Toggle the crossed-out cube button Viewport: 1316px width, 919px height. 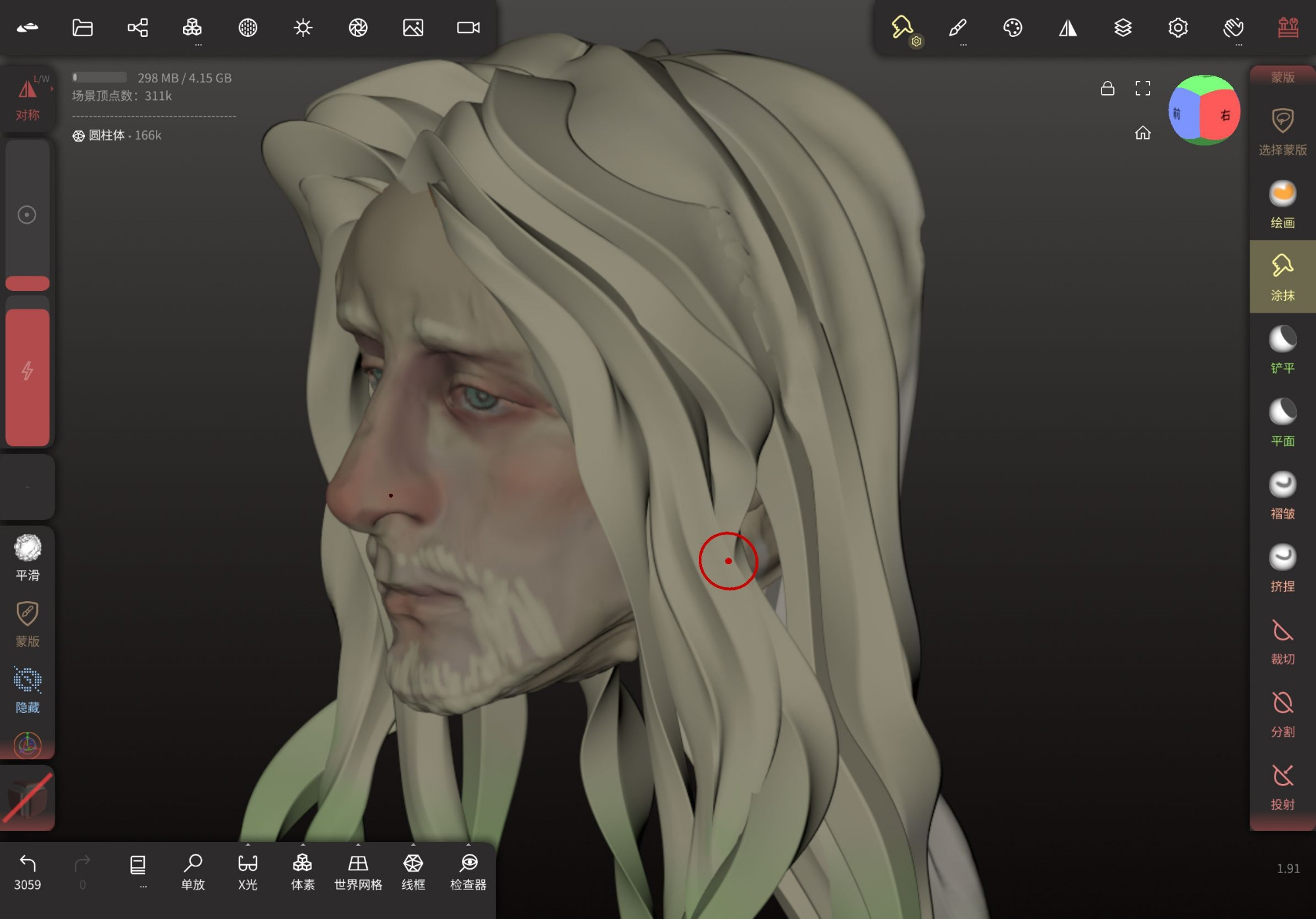[28, 798]
